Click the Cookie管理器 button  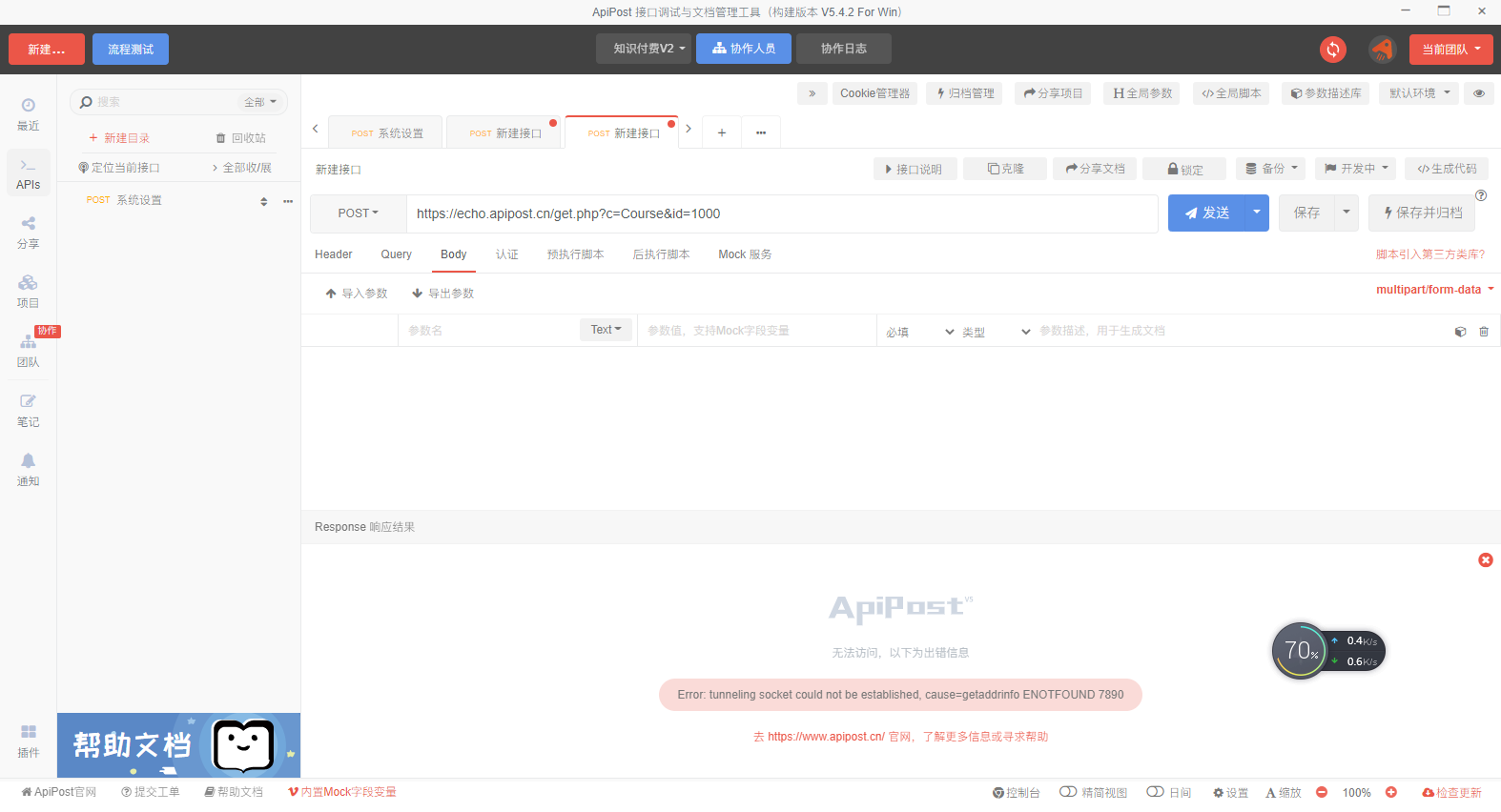tap(874, 93)
